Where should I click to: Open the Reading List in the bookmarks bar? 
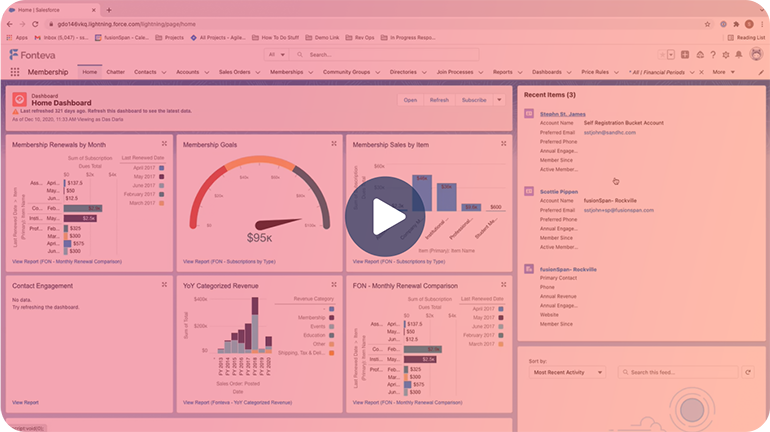coord(746,38)
